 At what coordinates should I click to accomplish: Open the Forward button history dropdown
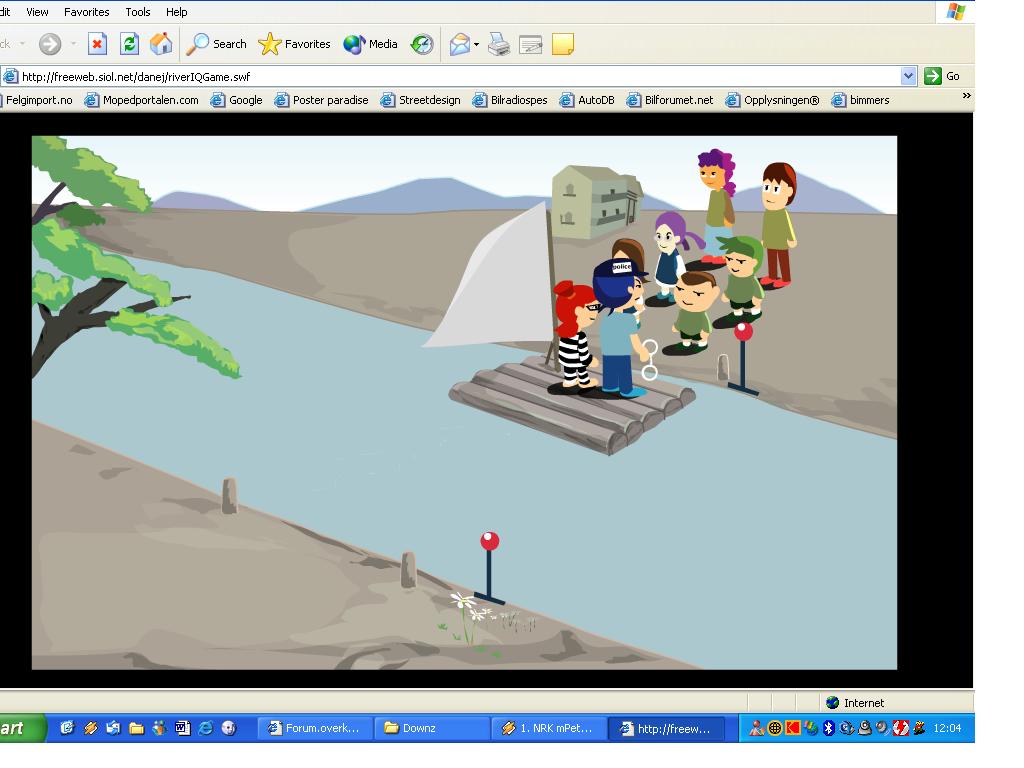[73, 44]
